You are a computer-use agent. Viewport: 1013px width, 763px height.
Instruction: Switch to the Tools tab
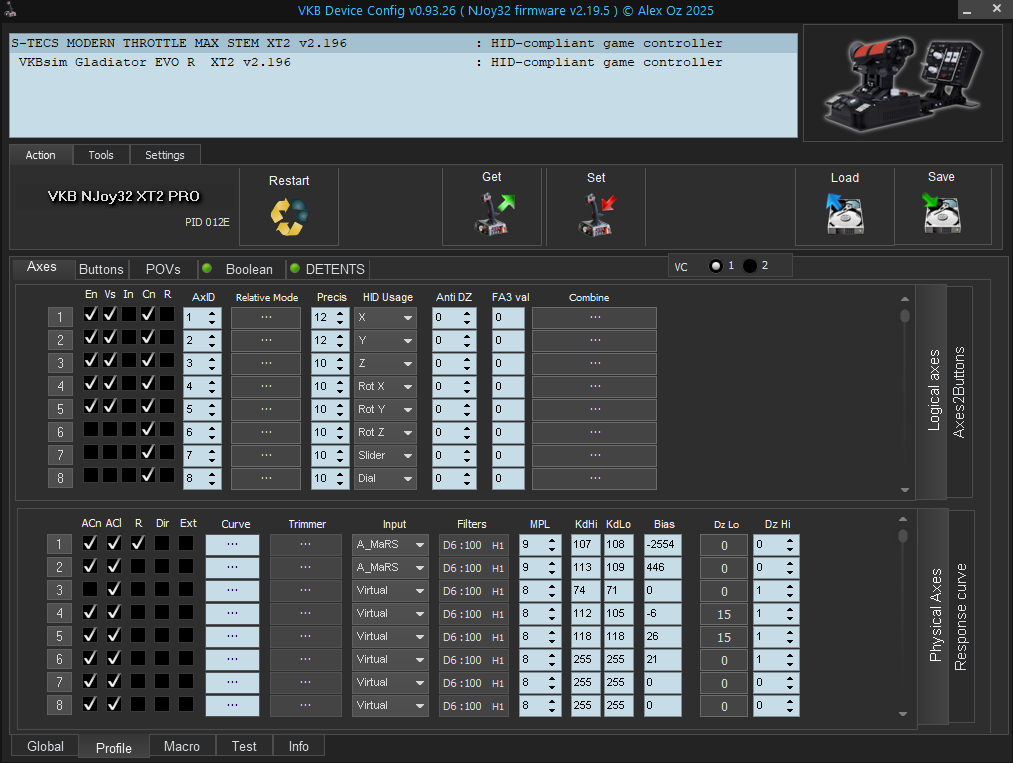pos(101,155)
